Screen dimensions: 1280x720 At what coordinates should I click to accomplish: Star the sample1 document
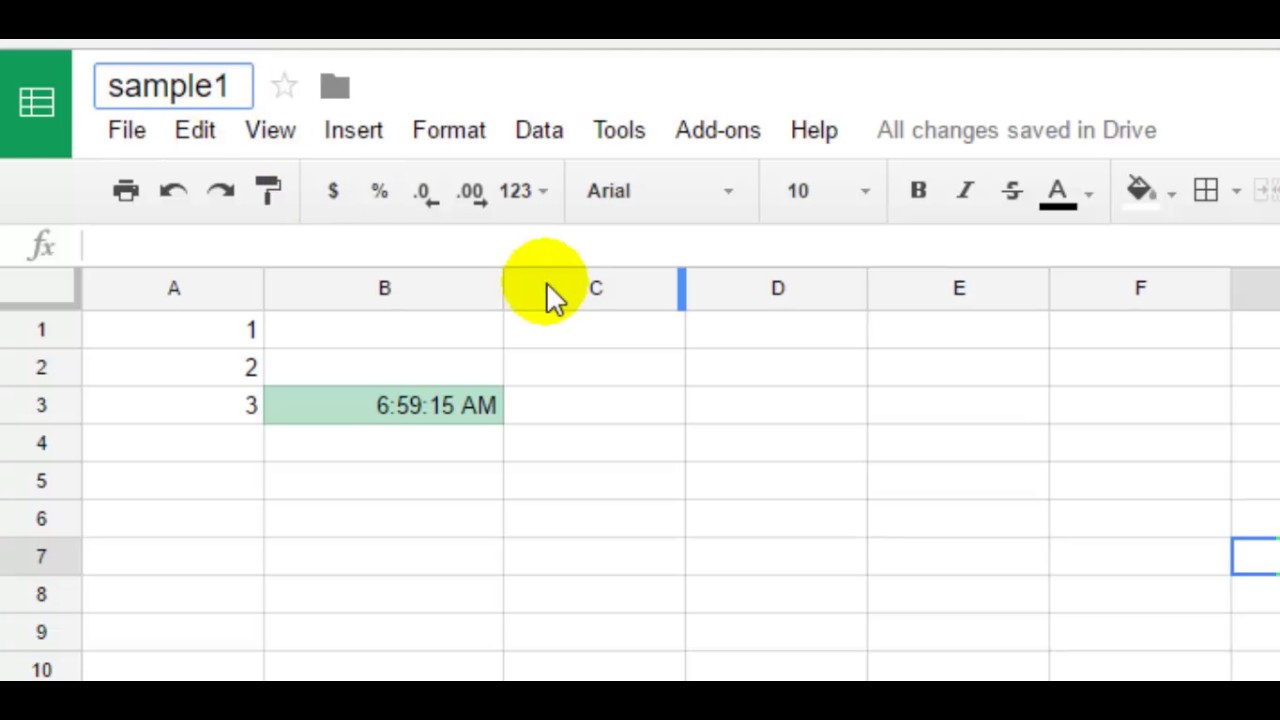pos(284,86)
